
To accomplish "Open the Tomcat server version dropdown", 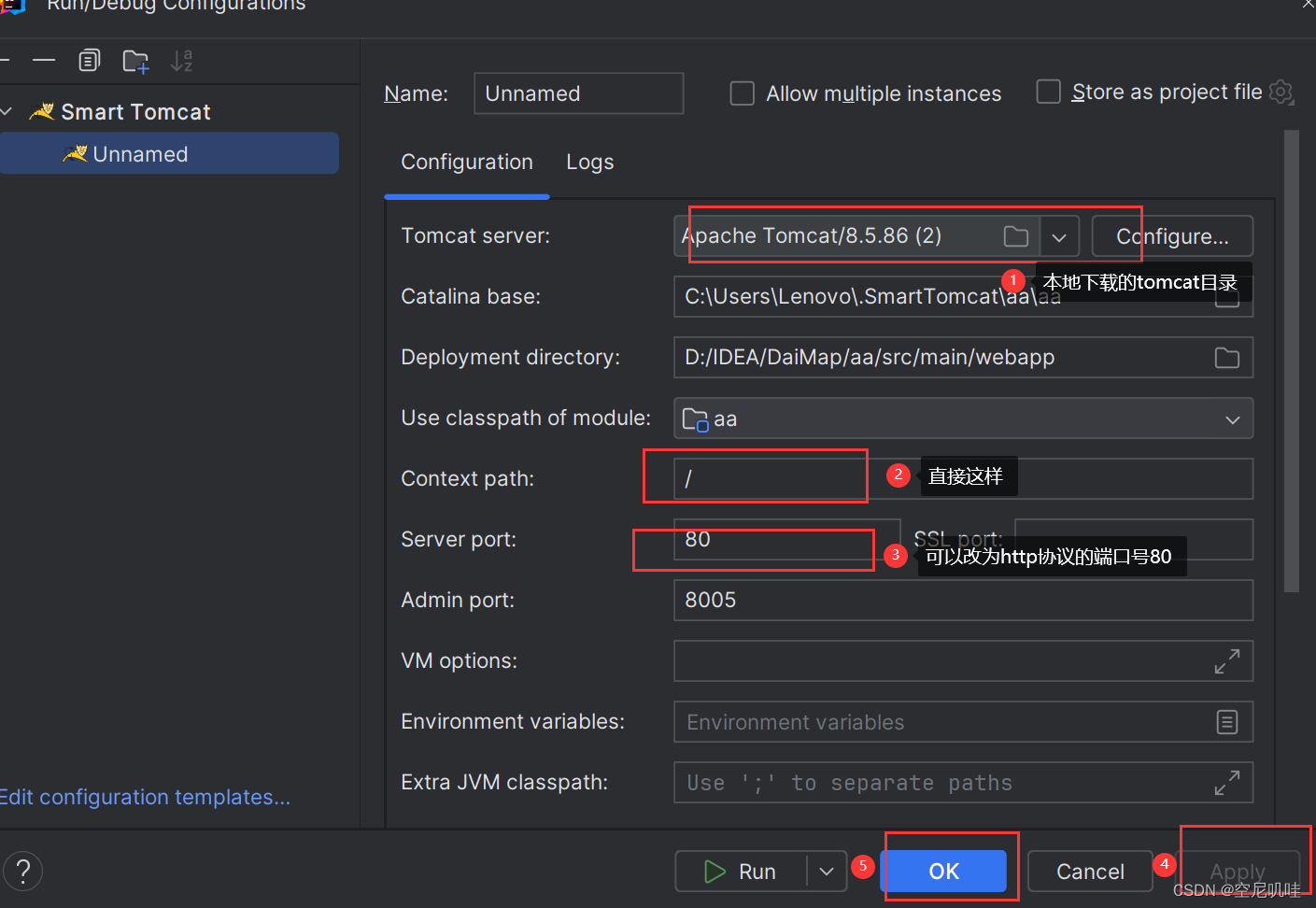I will coord(1059,236).
